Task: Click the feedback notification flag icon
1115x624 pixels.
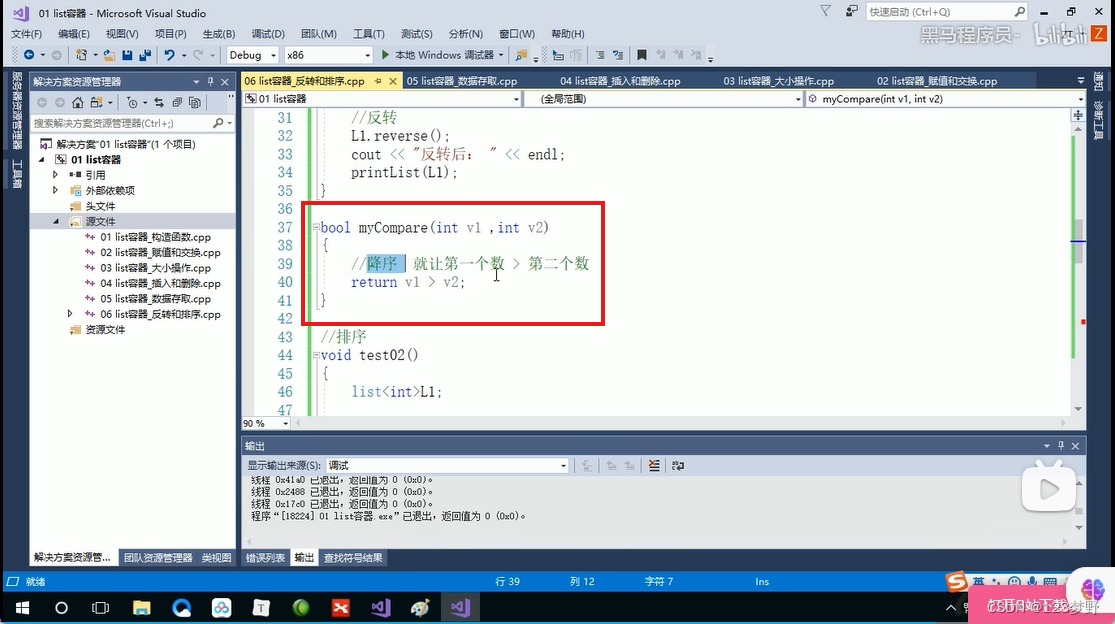Action: [825, 11]
